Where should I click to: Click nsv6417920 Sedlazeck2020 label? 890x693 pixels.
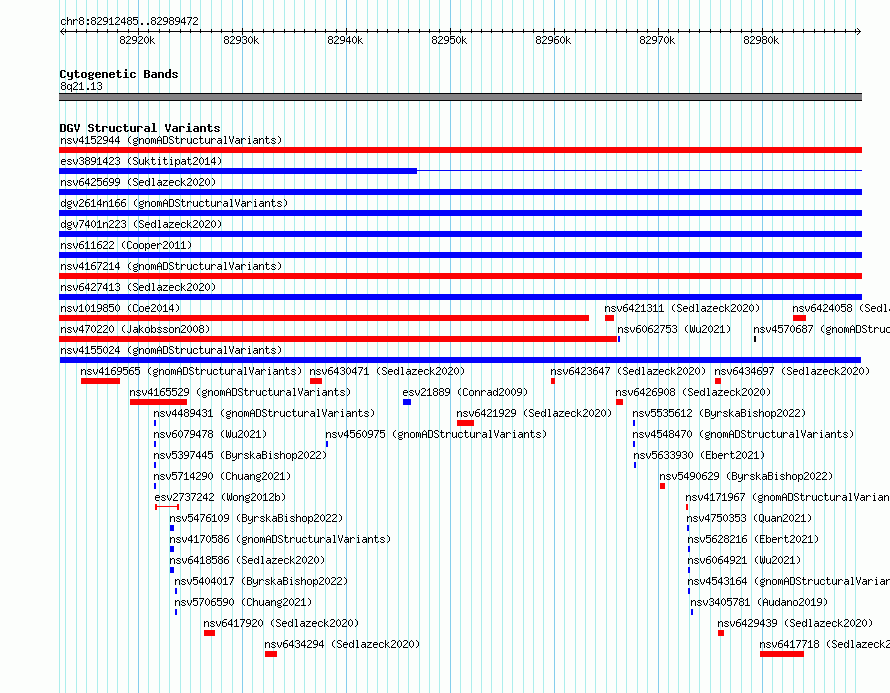coord(281,623)
